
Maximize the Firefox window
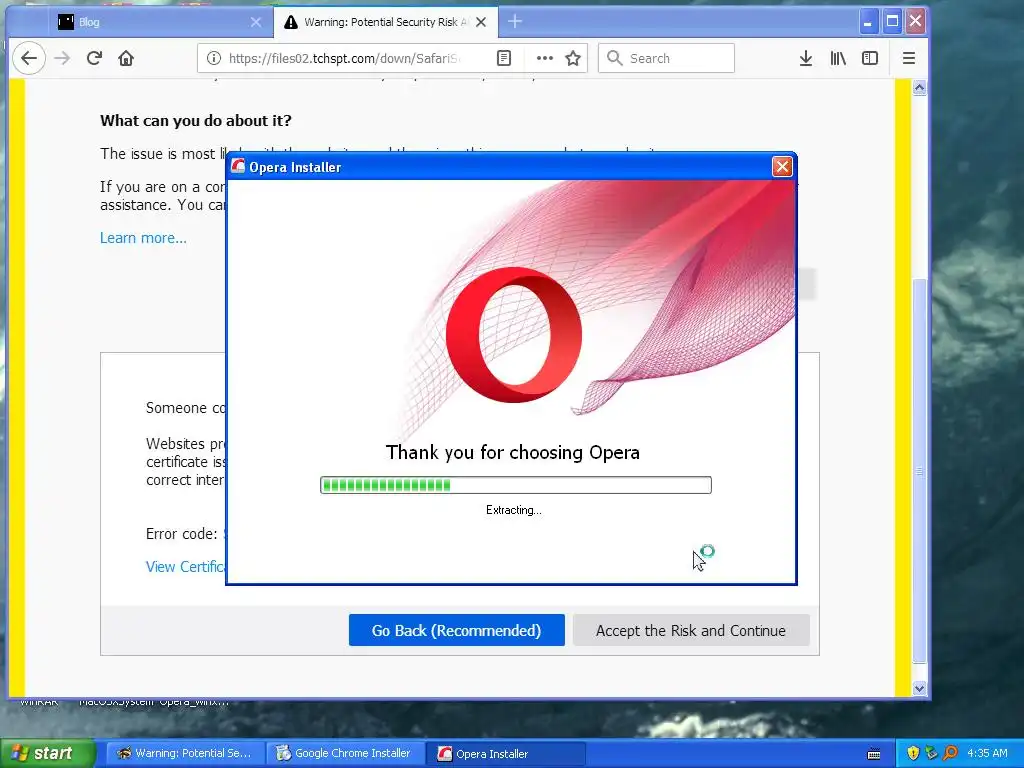pos(892,22)
